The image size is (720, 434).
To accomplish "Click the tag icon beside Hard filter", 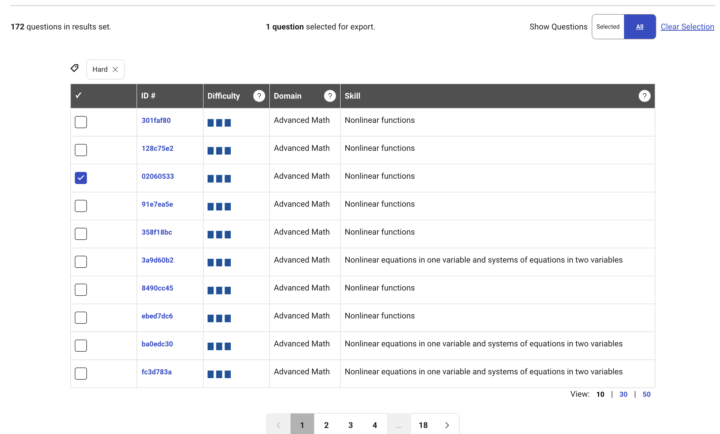I will point(75,69).
